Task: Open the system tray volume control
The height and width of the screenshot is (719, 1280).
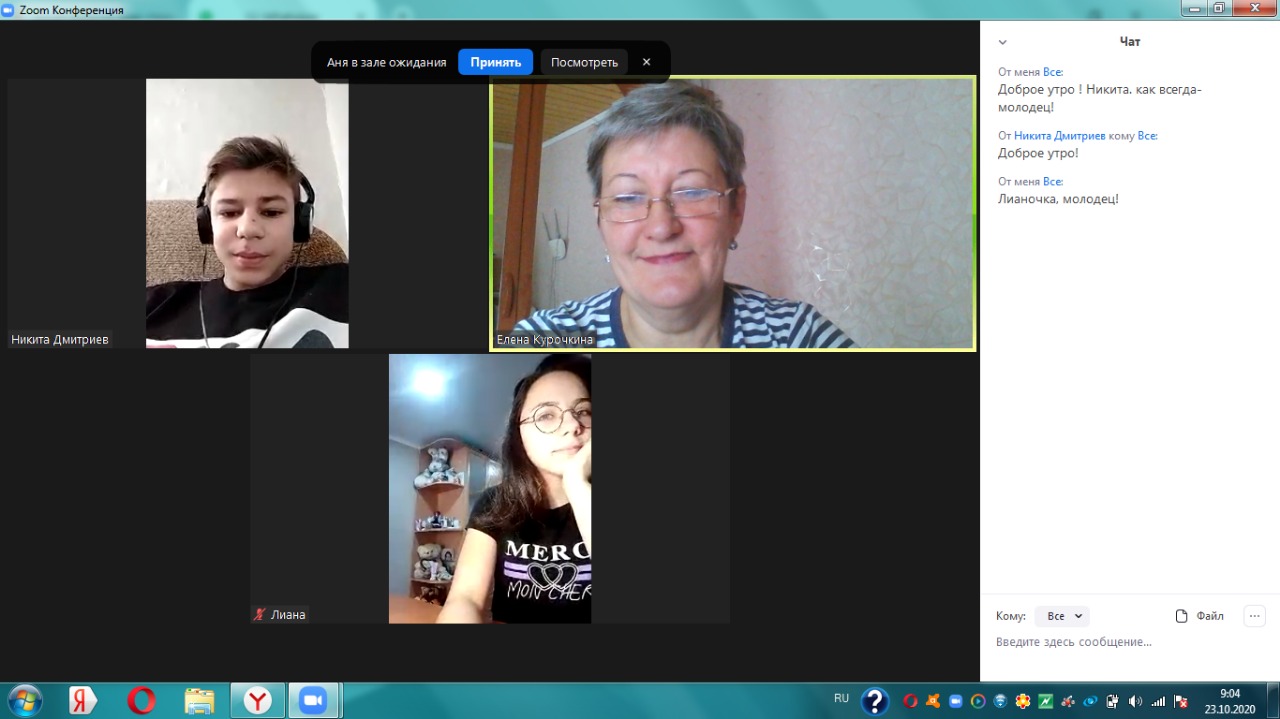Action: [x=1135, y=701]
